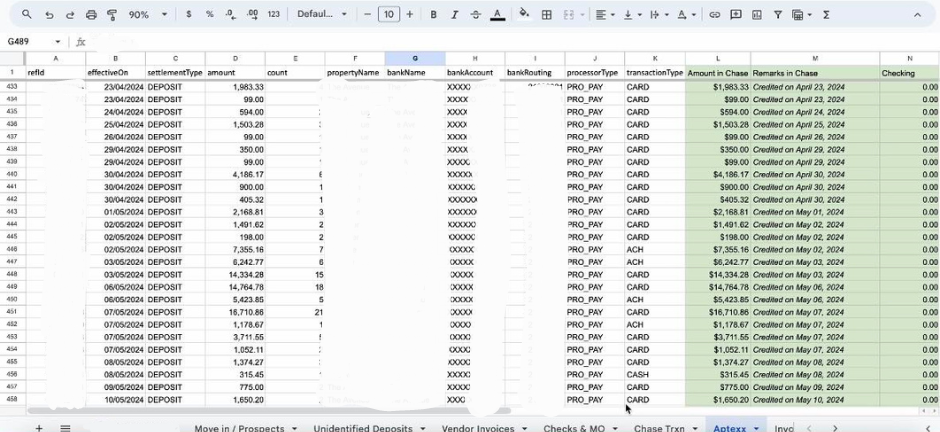Select the refId header cell
The image size is (940, 432).
point(55,72)
